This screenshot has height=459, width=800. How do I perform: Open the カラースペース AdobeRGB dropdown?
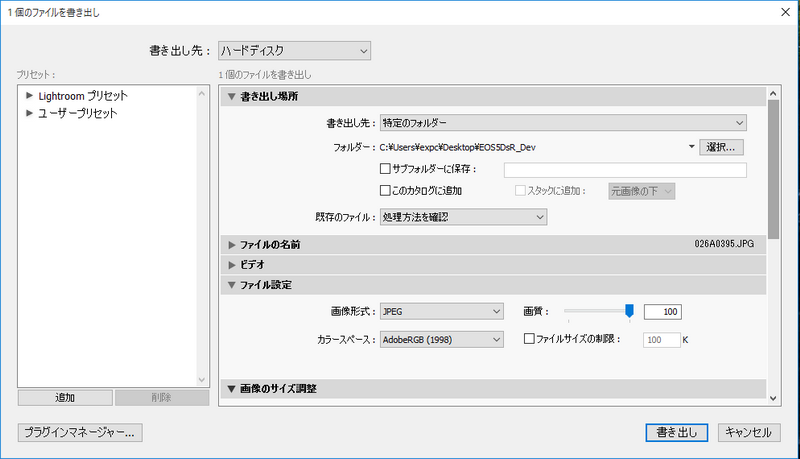[x=441, y=340]
